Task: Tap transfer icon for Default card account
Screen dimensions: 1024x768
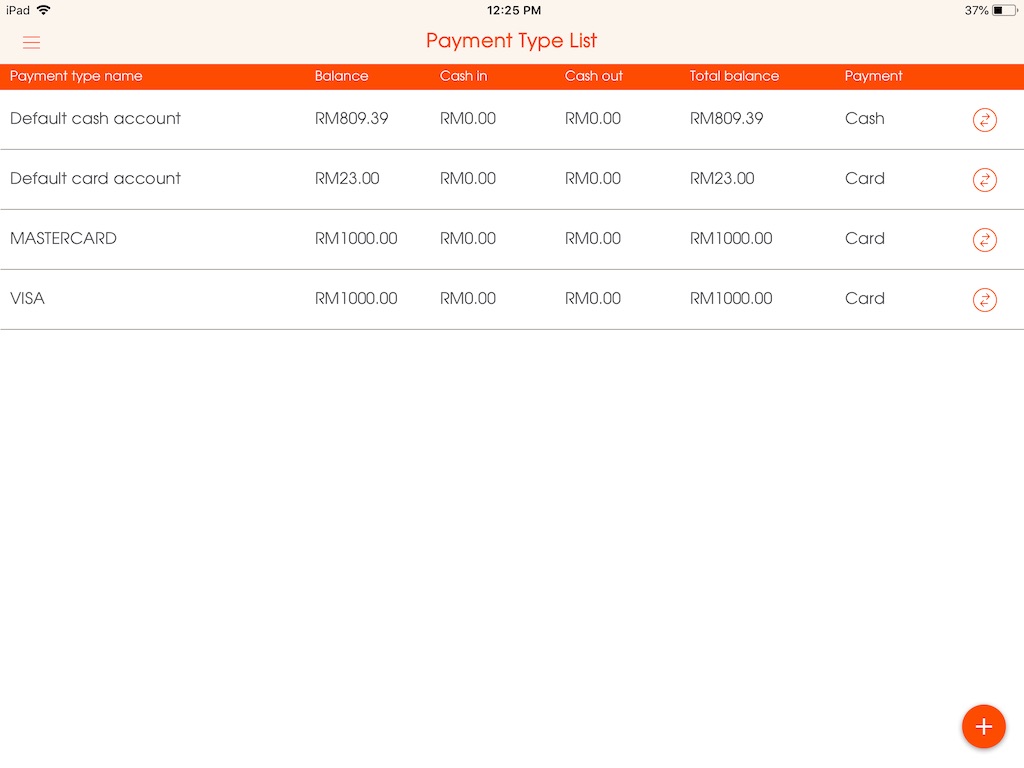Action: (984, 180)
